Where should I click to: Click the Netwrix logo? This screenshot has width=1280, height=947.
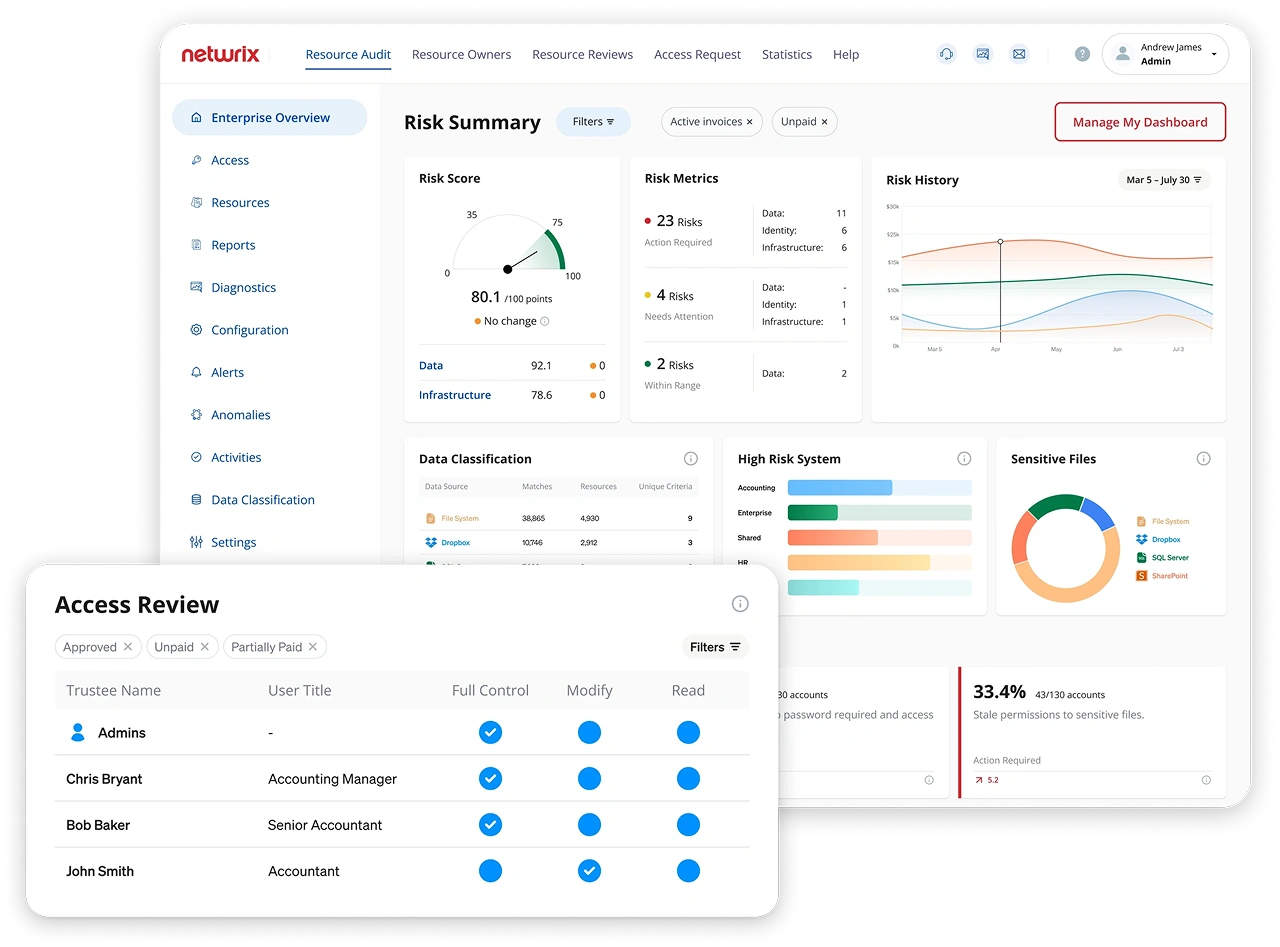(220, 55)
